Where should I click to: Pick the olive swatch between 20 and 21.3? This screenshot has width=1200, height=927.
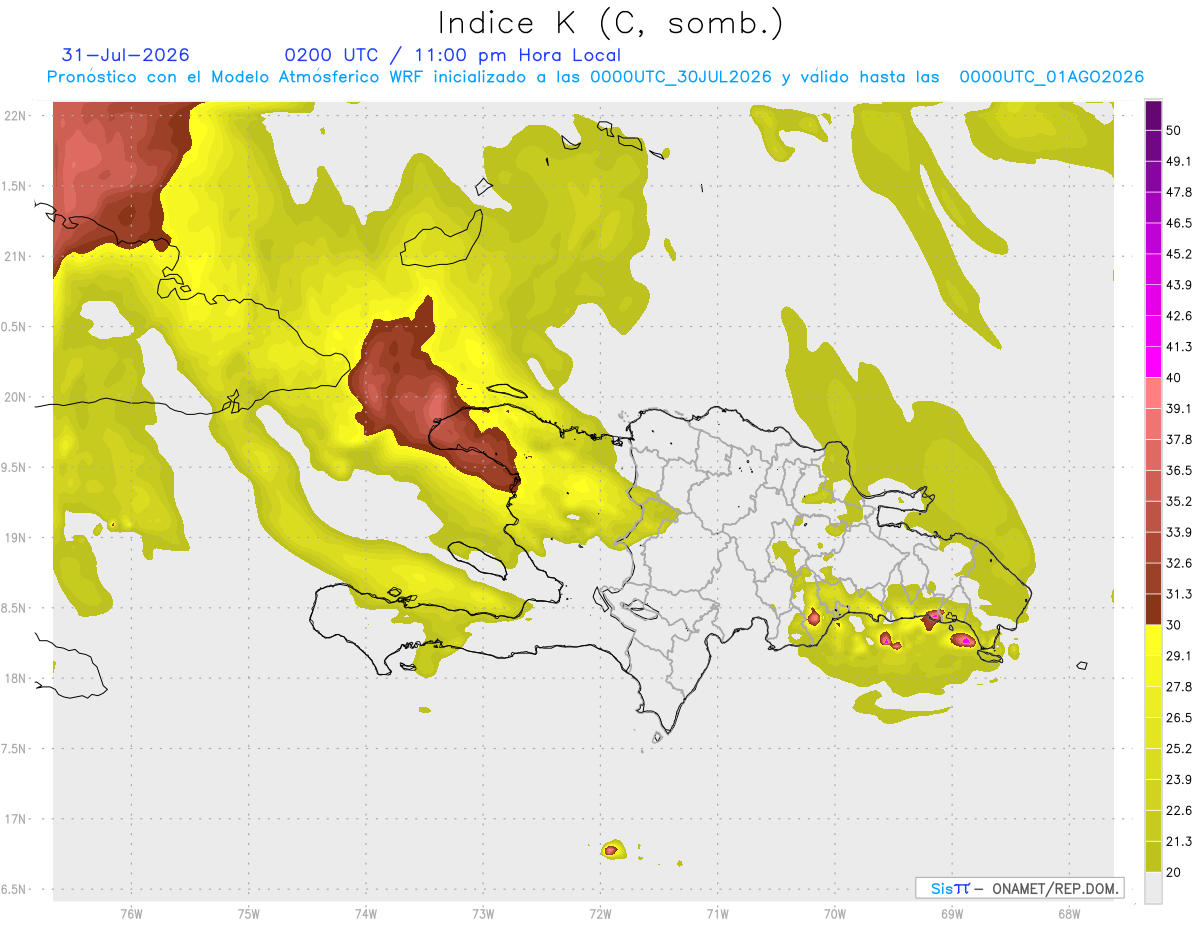tap(1153, 856)
